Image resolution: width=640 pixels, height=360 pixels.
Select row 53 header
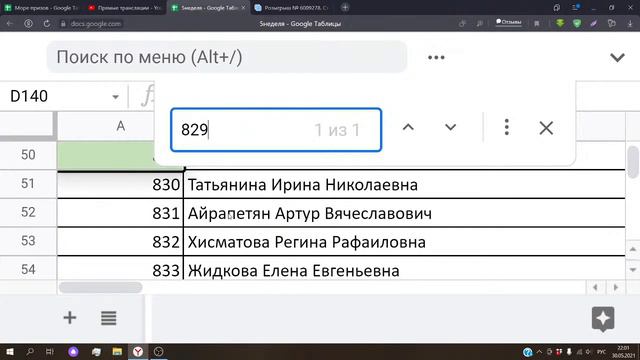(28, 241)
